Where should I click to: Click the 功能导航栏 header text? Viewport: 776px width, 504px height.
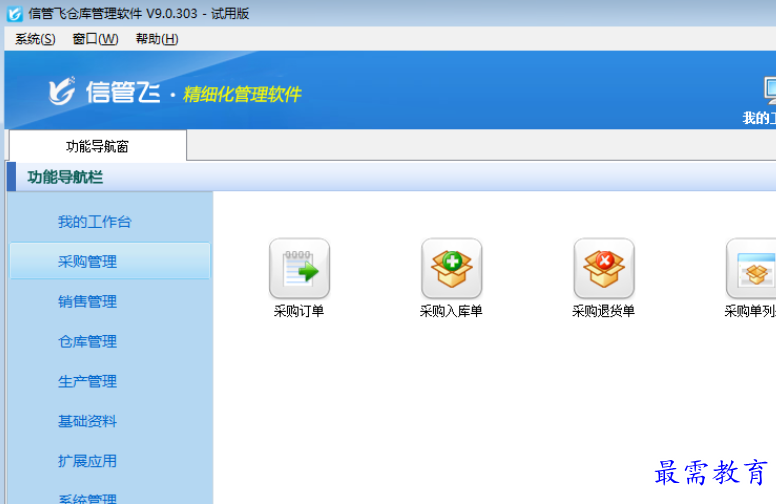coord(65,177)
